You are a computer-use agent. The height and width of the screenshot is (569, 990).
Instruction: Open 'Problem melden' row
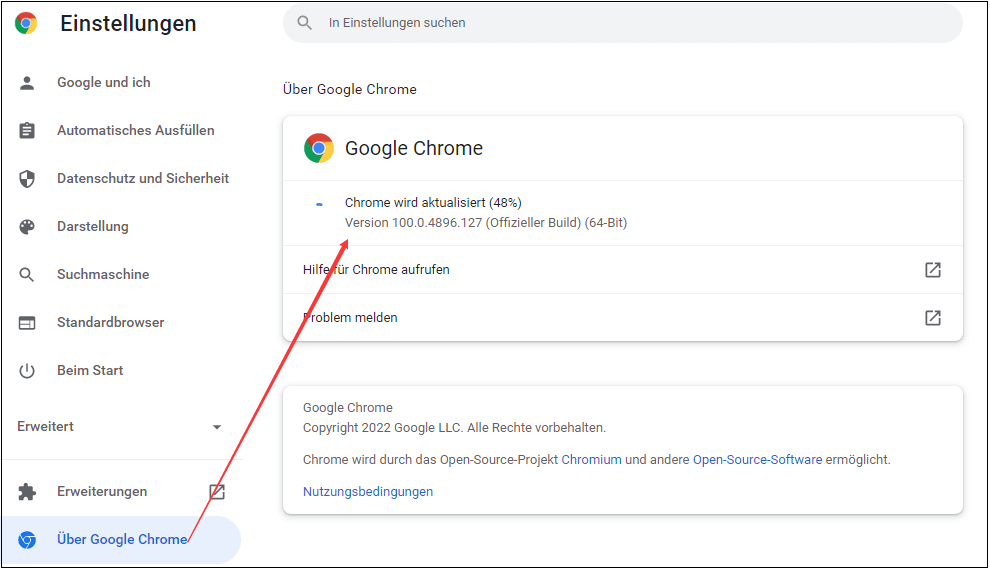point(623,318)
